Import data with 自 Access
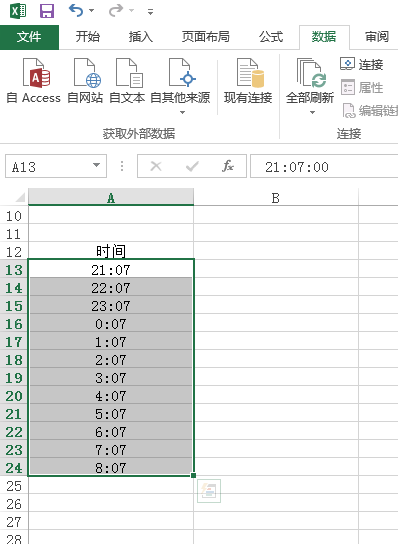This screenshot has height=544, width=398. [34, 81]
